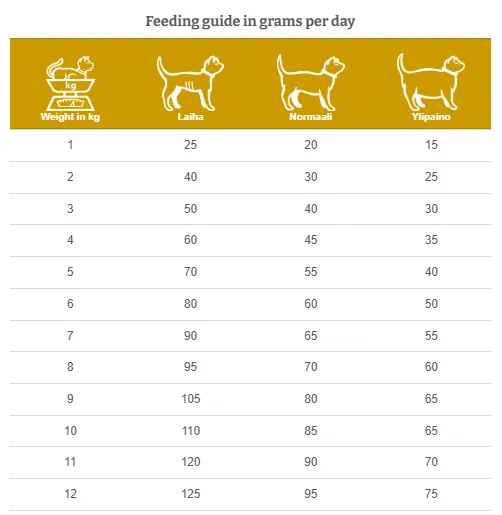502x515 pixels.
Task: Click the overweight cat icon above Ylipaino
Action: (x=431, y=82)
